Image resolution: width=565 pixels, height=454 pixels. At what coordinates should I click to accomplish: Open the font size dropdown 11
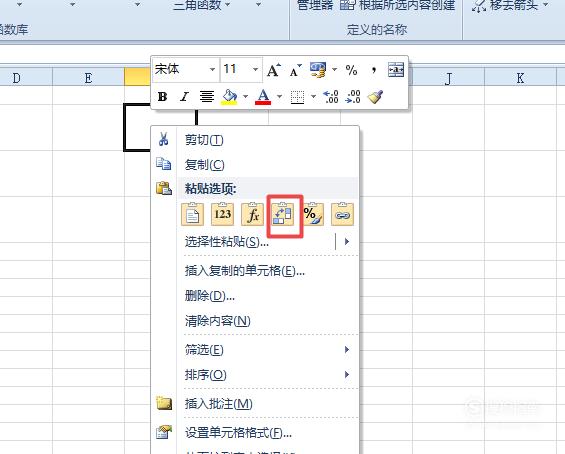[255, 69]
